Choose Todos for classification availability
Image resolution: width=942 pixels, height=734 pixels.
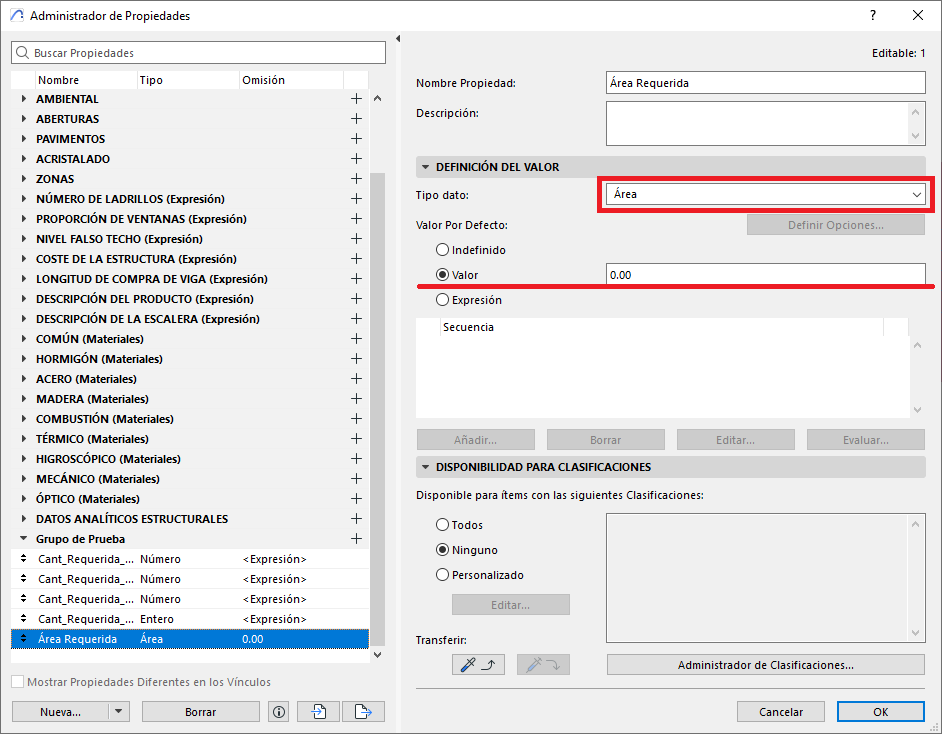[x=443, y=525]
